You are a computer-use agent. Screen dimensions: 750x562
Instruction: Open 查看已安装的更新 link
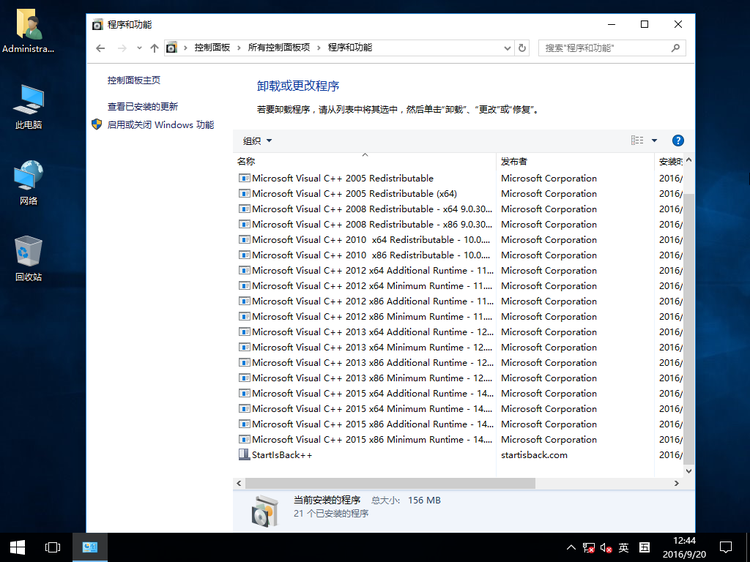[143, 106]
